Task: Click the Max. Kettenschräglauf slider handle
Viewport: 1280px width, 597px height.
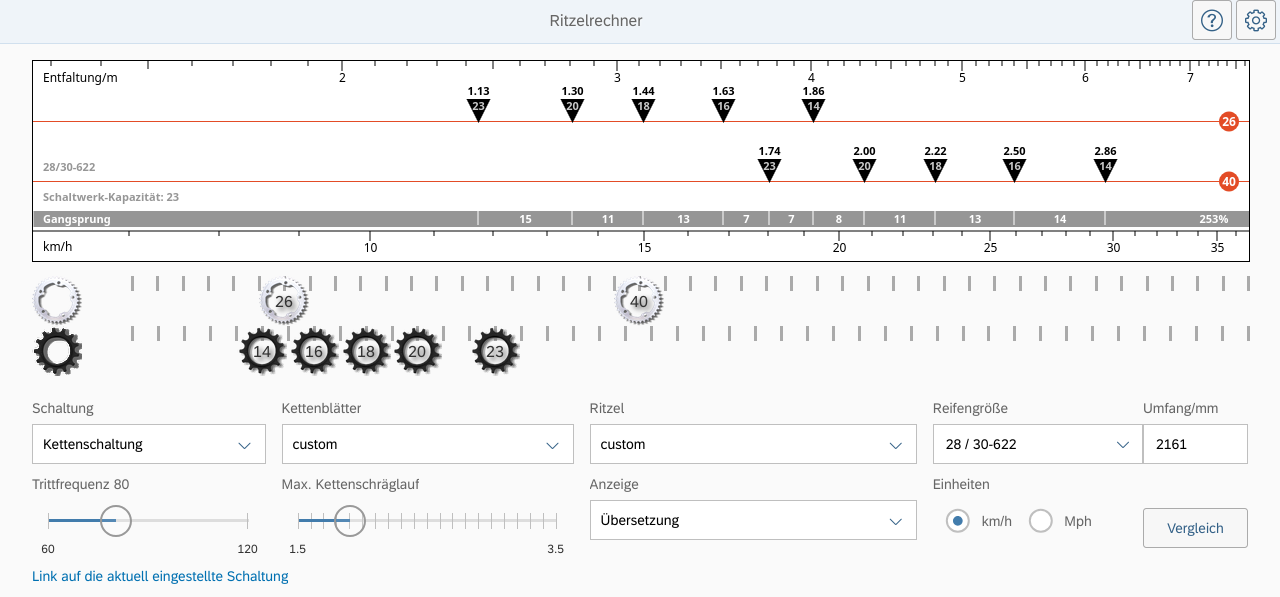Action: point(349,520)
